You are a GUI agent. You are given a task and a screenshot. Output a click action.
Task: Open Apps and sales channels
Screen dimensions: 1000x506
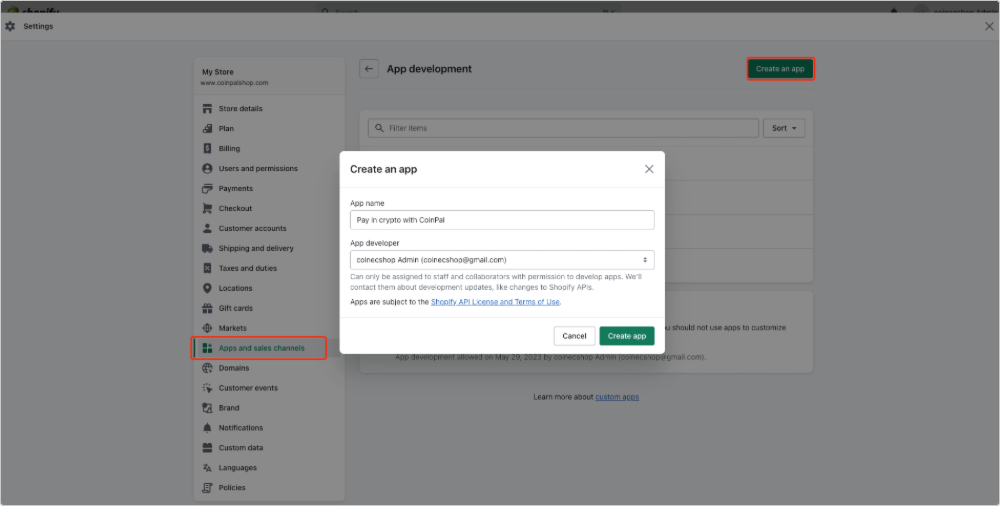[259, 348]
